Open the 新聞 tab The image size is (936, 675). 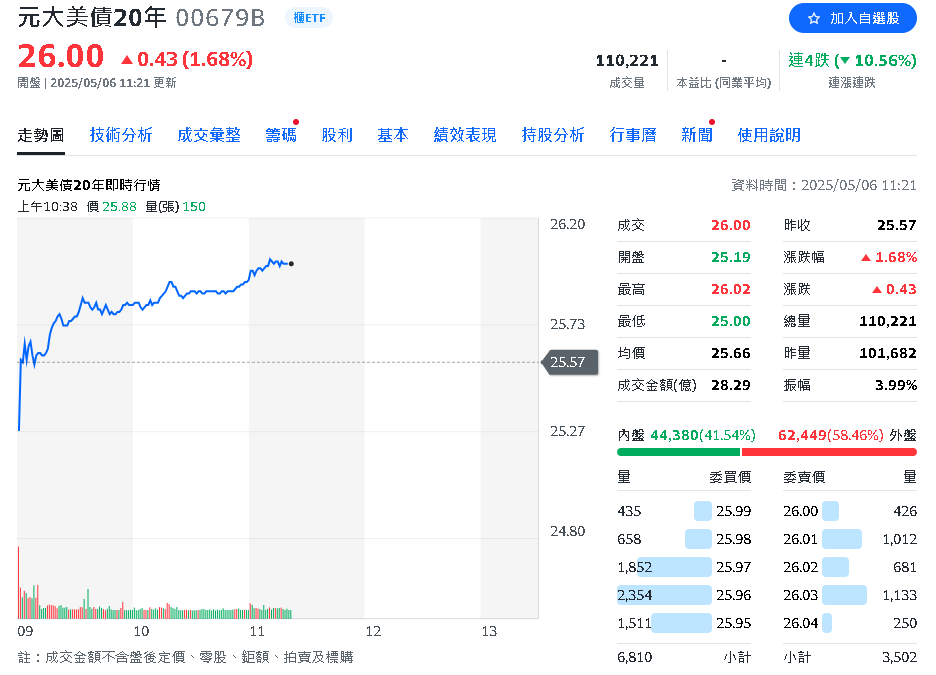tap(697, 135)
